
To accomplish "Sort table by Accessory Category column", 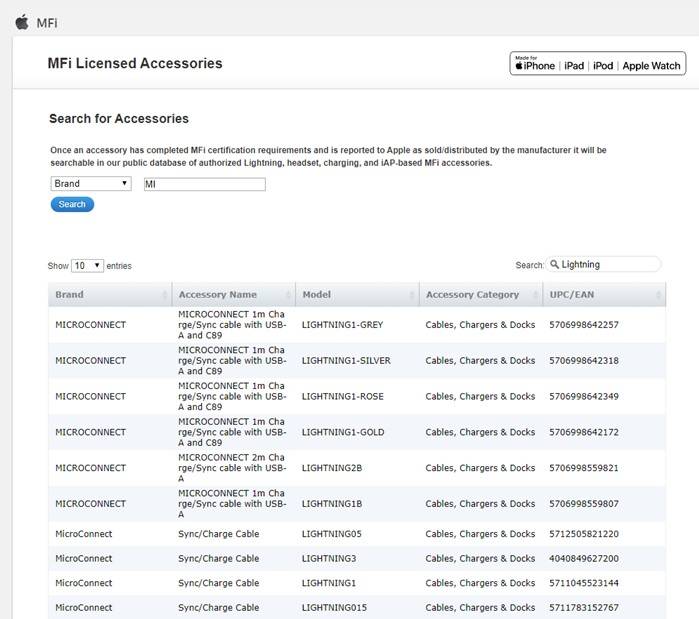I will (481, 295).
